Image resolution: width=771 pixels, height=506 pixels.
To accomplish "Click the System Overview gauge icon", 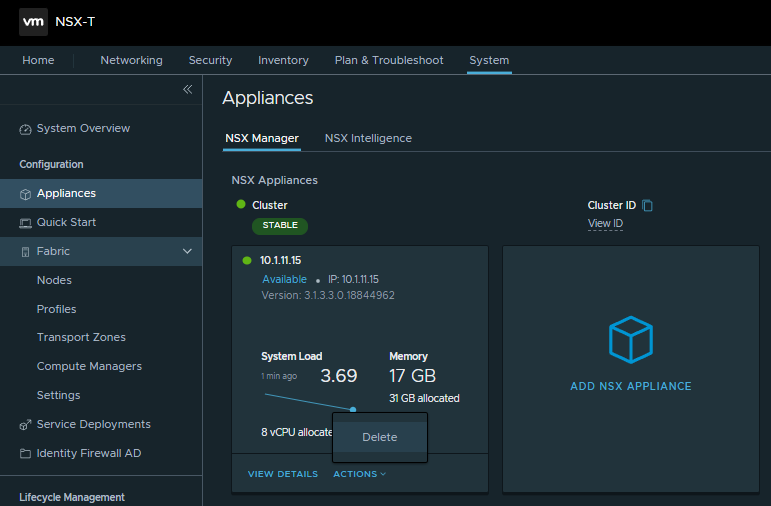I will (x=25, y=129).
